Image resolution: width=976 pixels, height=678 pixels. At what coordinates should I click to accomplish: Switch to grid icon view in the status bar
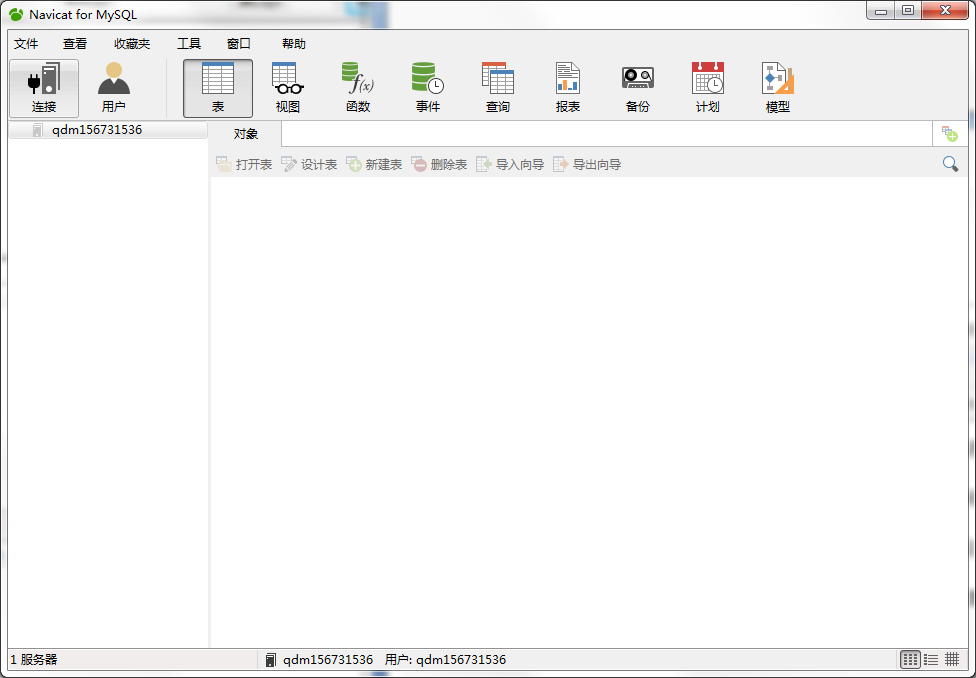coord(910,659)
